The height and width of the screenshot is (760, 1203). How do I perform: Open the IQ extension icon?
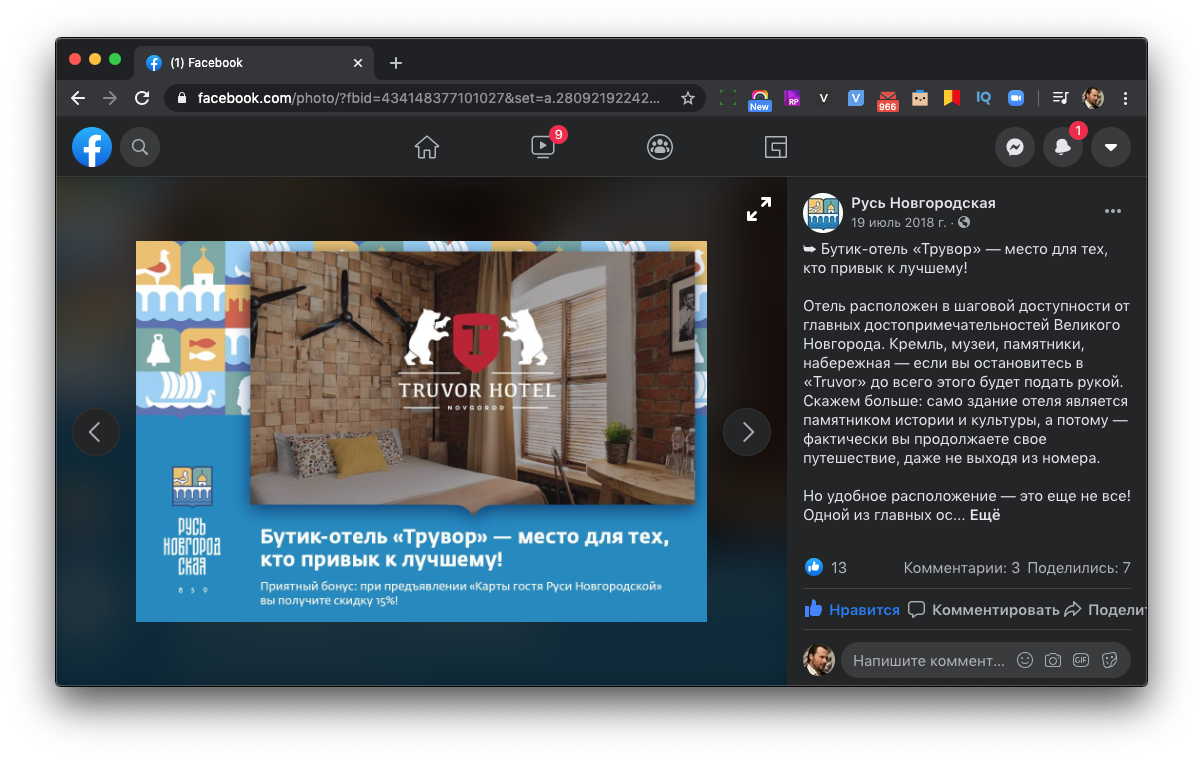[984, 98]
